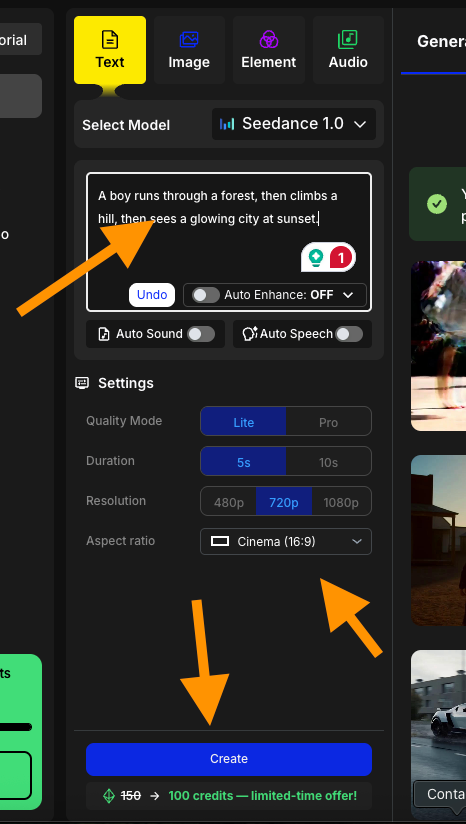Click the Settings keyboard icon
This screenshot has width=466, height=824.
(82, 383)
